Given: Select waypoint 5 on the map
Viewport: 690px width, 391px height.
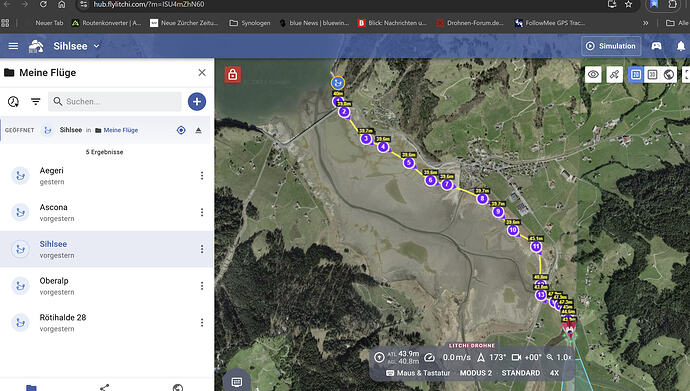Looking at the screenshot, I should pyautogui.click(x=409, y=163).
